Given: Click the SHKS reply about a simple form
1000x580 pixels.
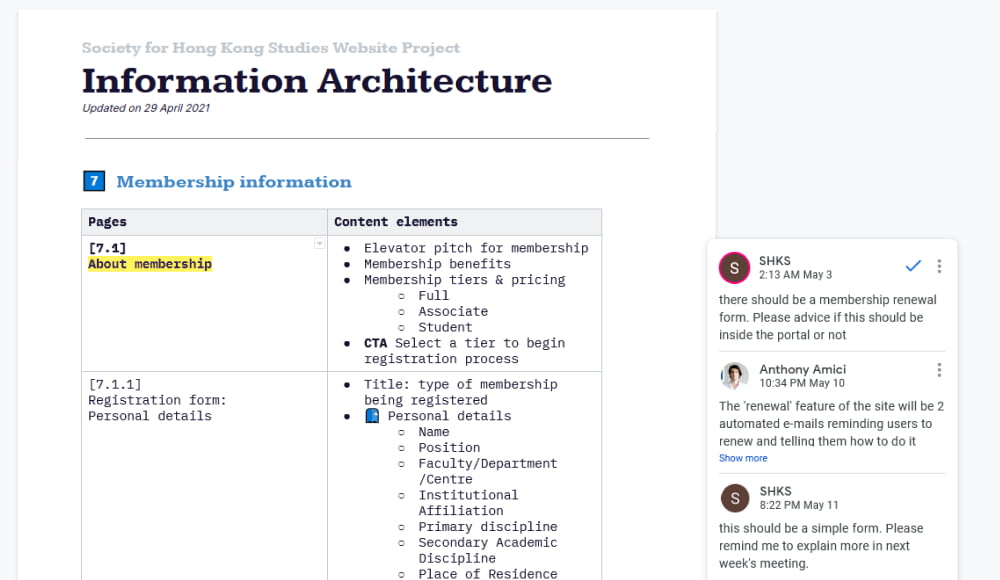Looking at the screenshot, I should click(x=820, y=545).
